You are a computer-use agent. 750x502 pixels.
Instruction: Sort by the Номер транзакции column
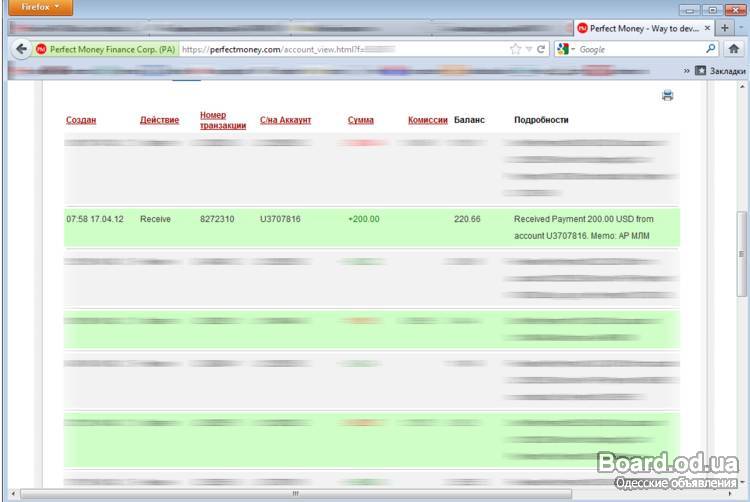tap(222, 120)
